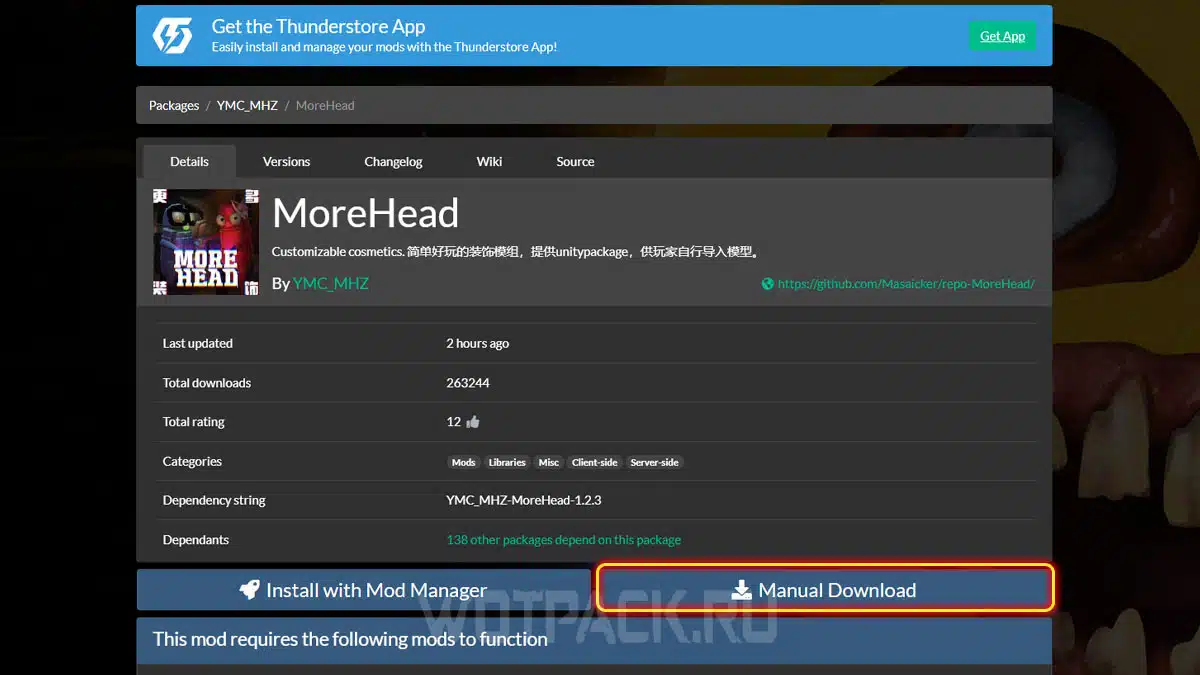Click the 'Total rating' row label

pyautogui.click(x=194, y=422)
